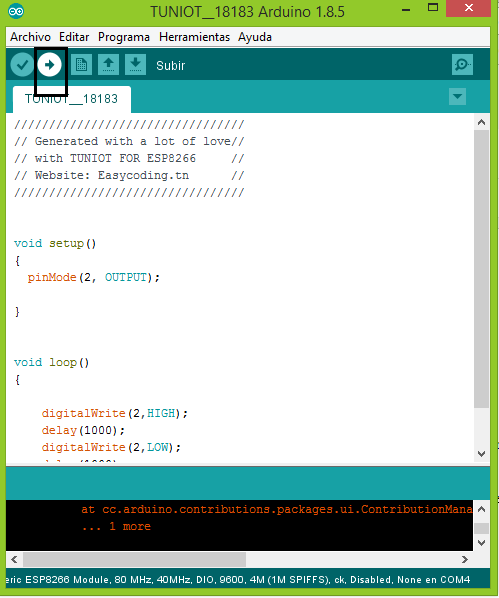Click the '... 1 more' console line

[116, 526]
